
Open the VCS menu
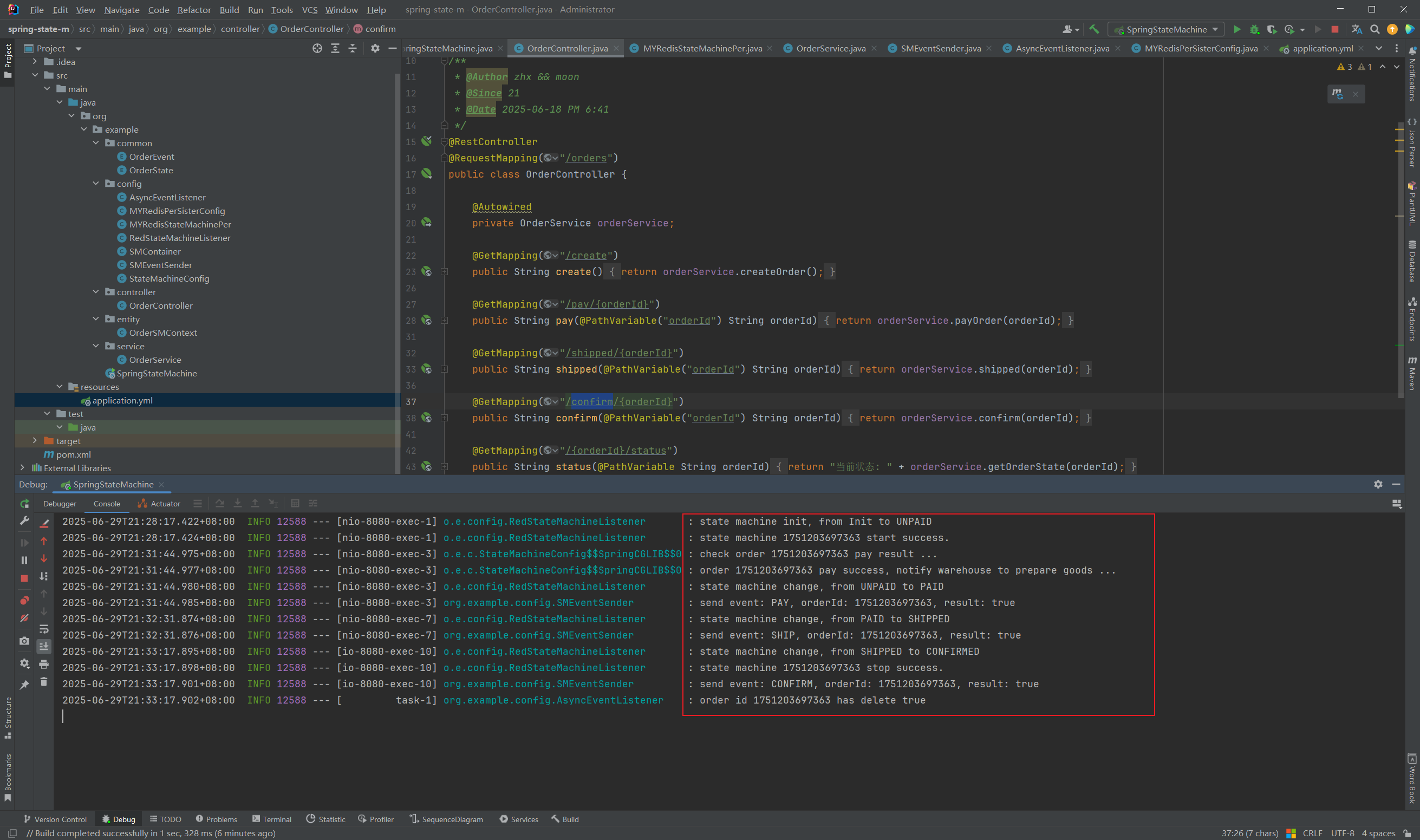[x=310, y=10]
